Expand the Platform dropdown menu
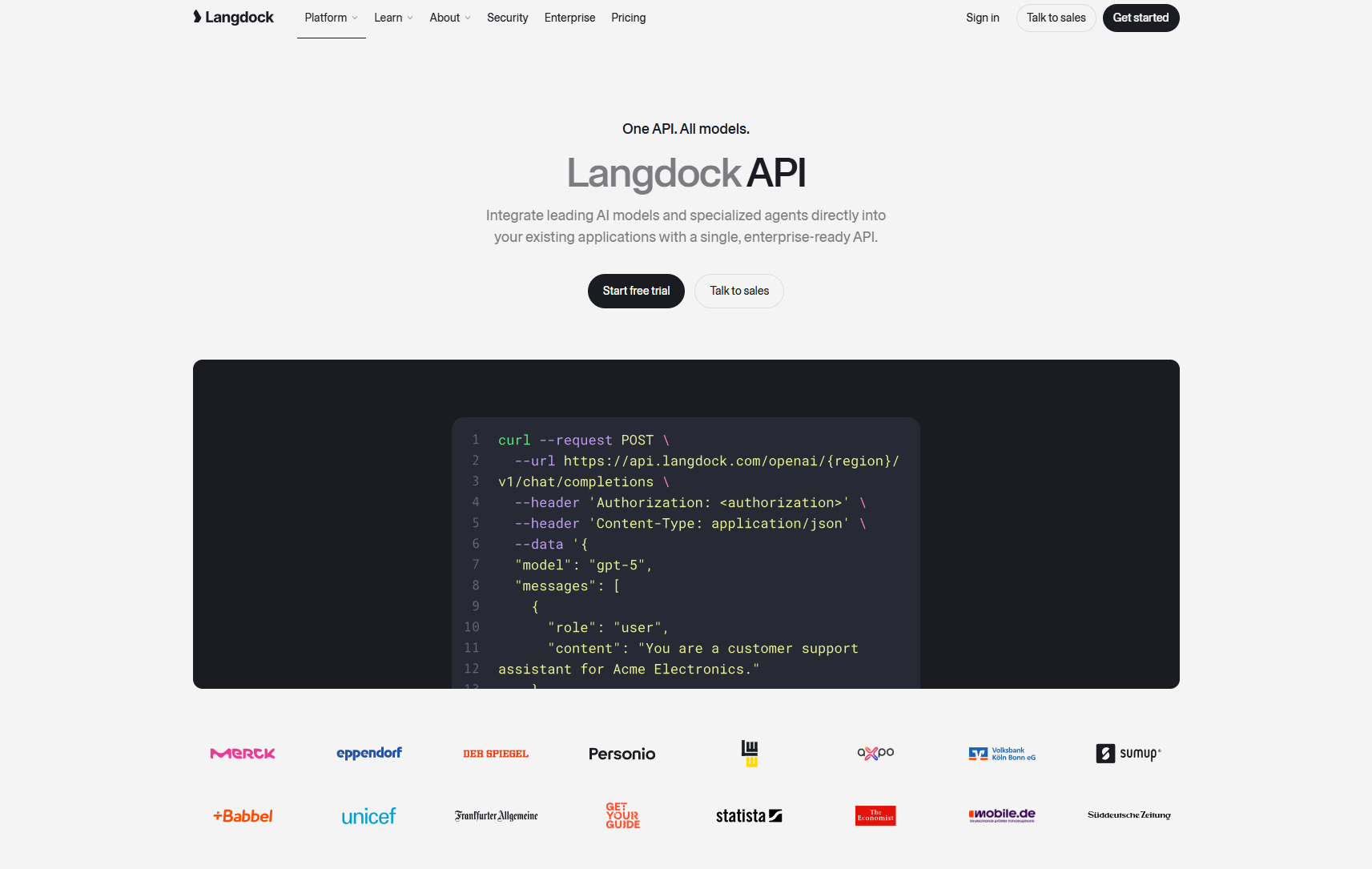This screenshot has height=869, width=1372. pyautogui.click(x=332, y=18)
